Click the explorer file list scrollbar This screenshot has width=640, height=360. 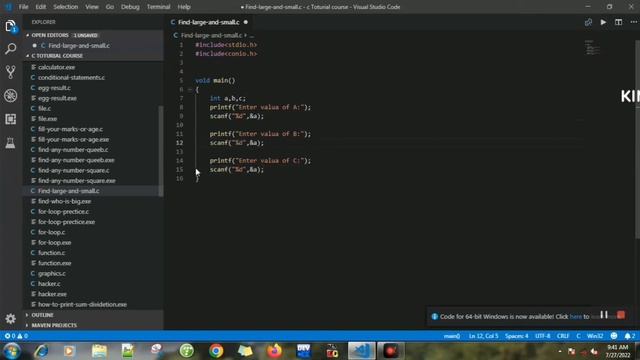tap(161, 151)
